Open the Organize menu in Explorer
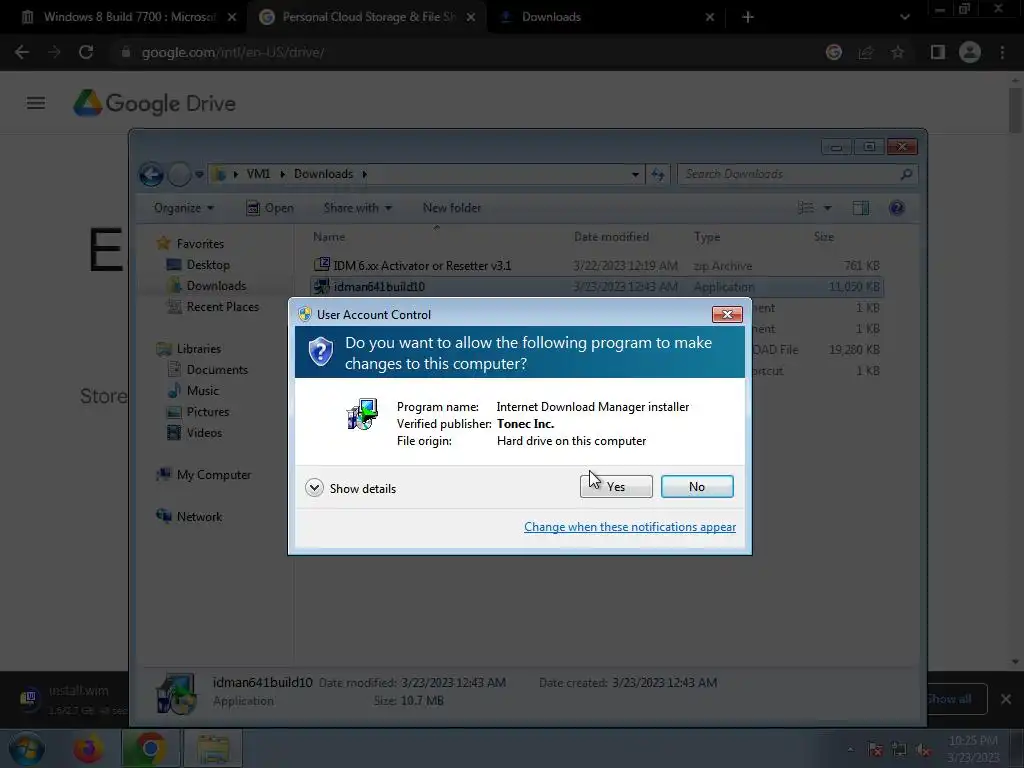Image resolution: width=1024 pixels, height=768 pixels. coord(184,208)
